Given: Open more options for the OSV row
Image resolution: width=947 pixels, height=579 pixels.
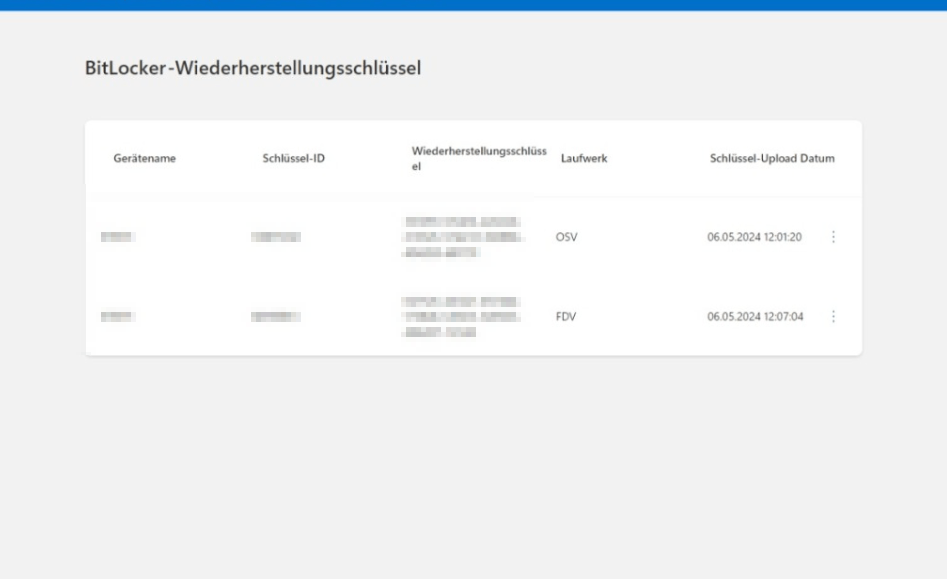Looking at the screenshot, I should (833, 237).
